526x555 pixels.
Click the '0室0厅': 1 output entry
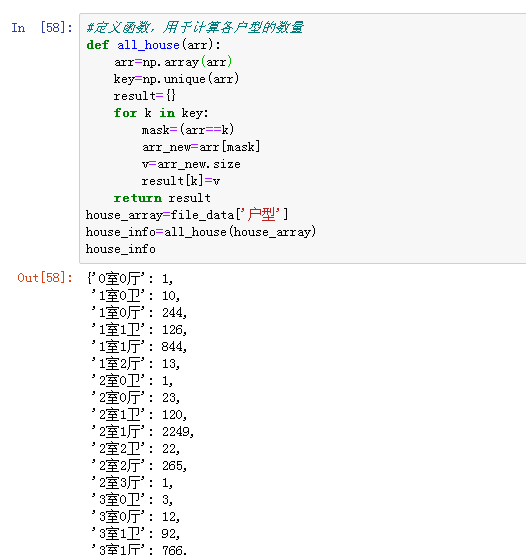pyautogui.click(x=130, y=279)
